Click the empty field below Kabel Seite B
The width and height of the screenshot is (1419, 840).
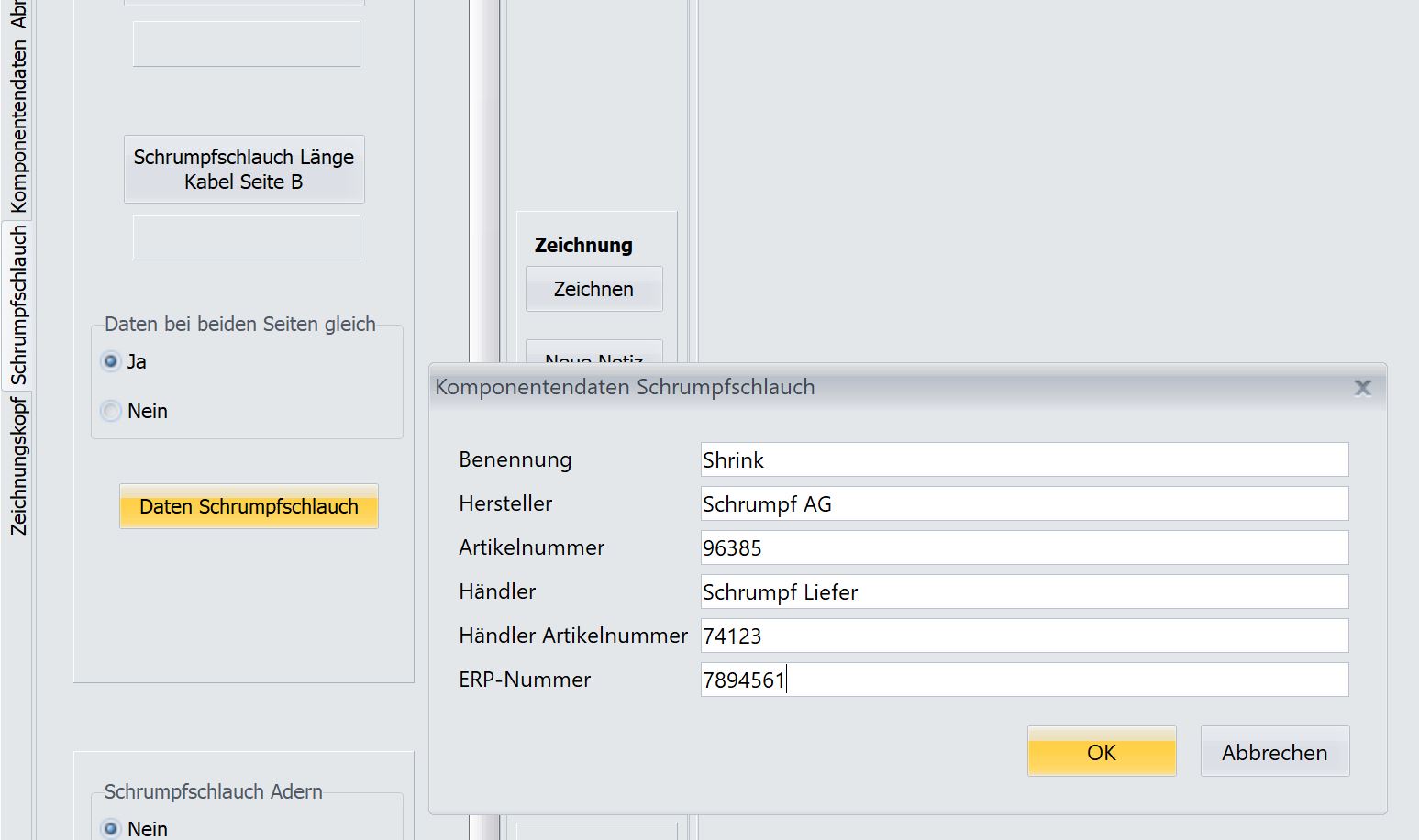(246, 238)
